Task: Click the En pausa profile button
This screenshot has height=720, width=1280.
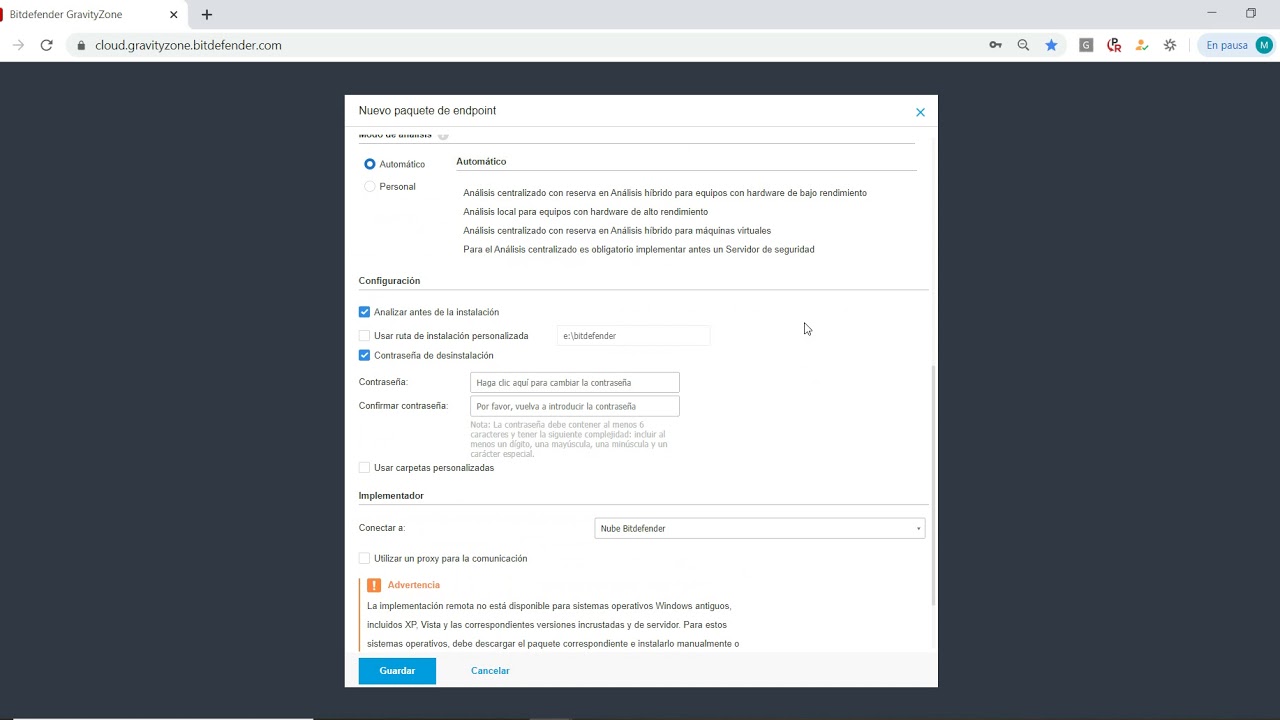Action: (x=1238, y=45)
